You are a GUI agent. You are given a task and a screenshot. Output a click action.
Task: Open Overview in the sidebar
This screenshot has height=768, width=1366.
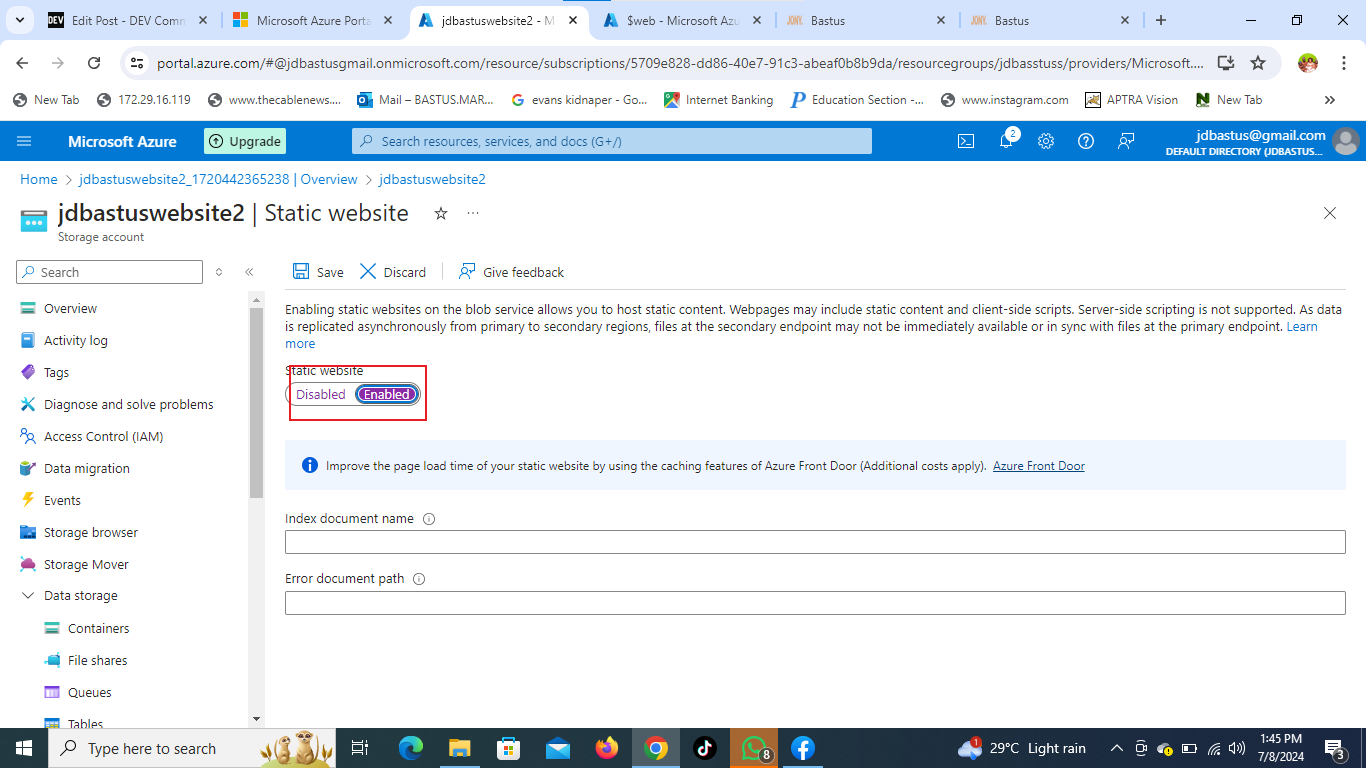click(x=70, y=309)
